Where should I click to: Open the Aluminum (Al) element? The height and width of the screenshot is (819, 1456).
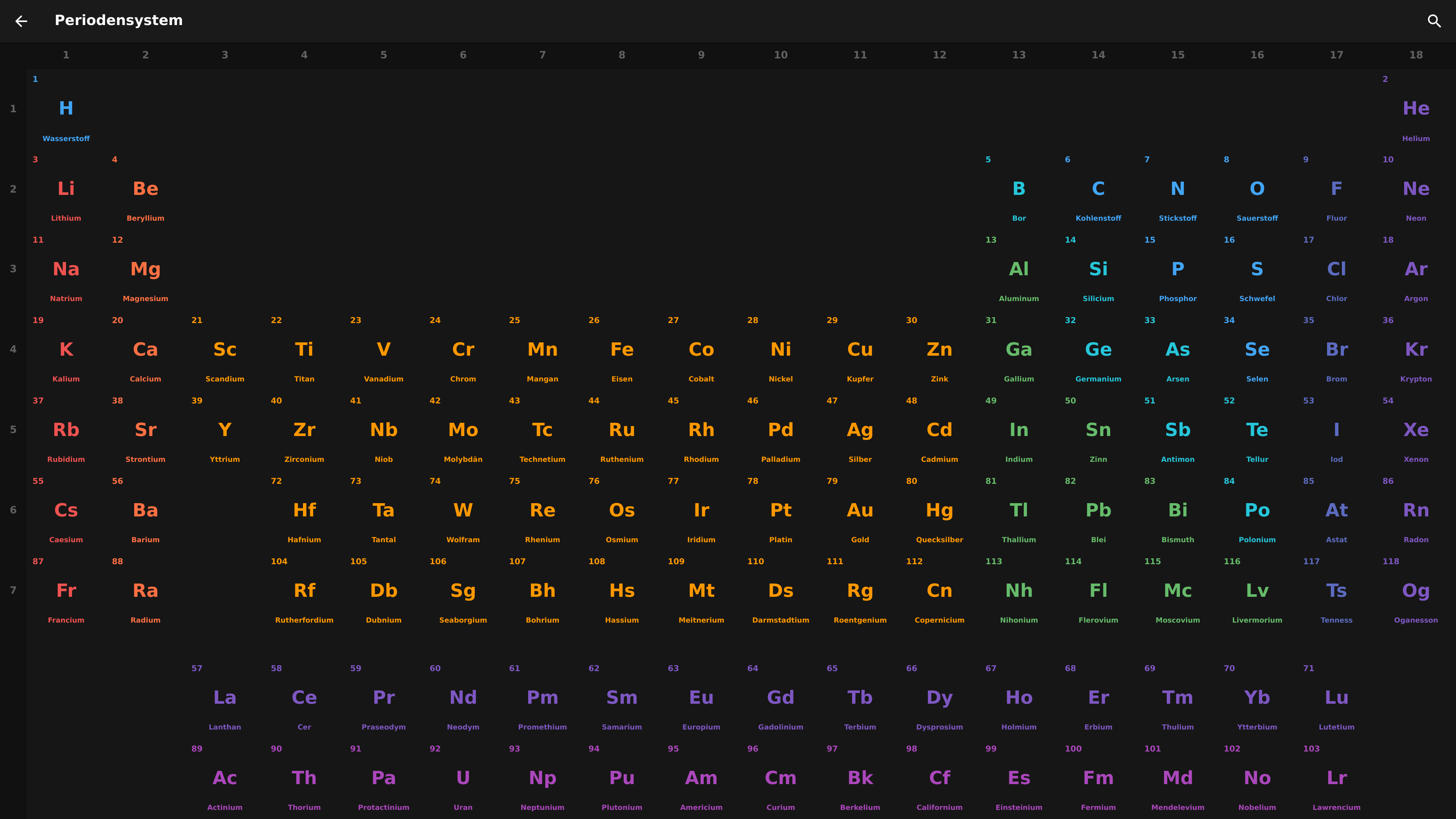pos(1018,269)
